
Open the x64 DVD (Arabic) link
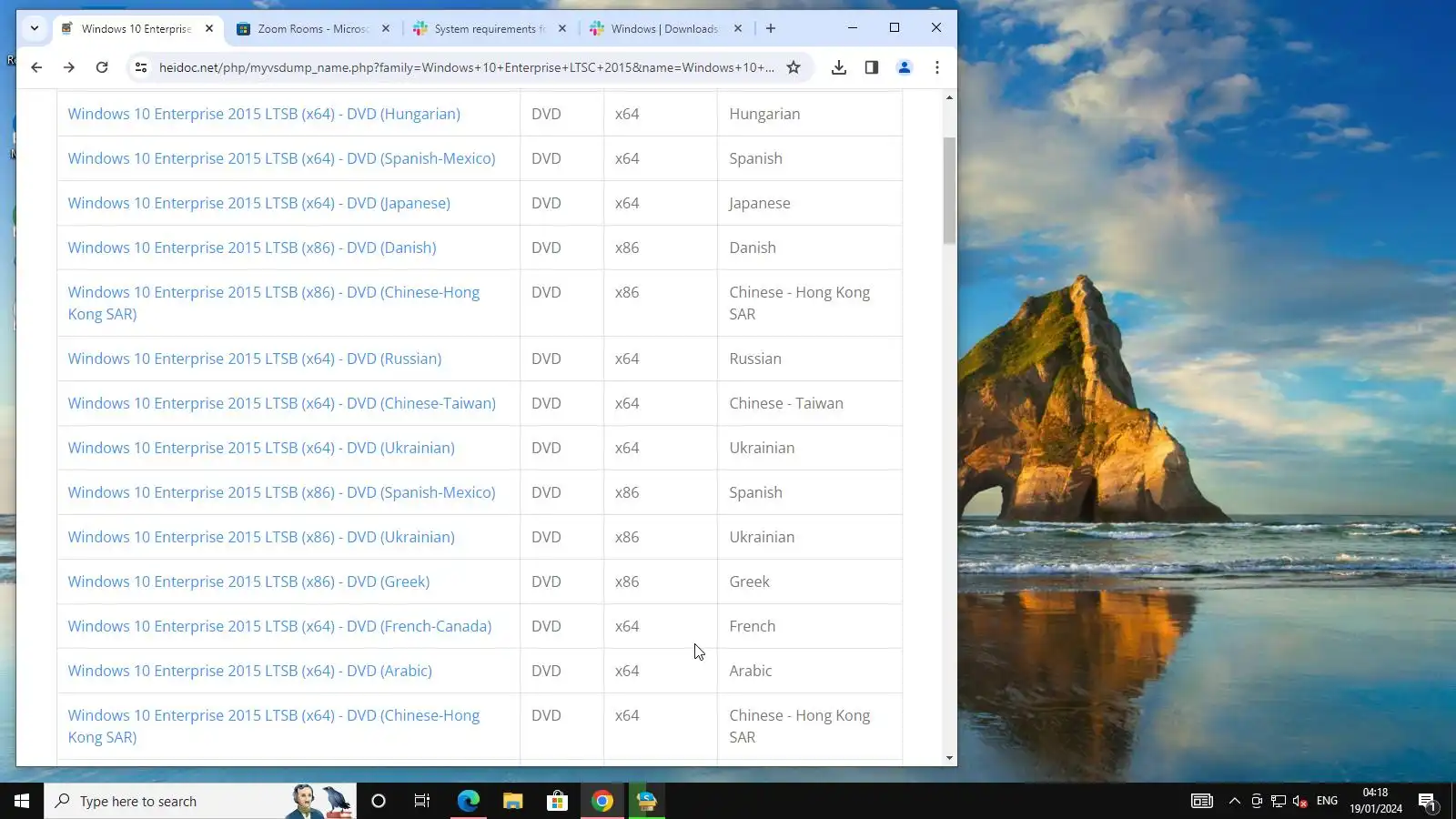[x=250, y=671]
